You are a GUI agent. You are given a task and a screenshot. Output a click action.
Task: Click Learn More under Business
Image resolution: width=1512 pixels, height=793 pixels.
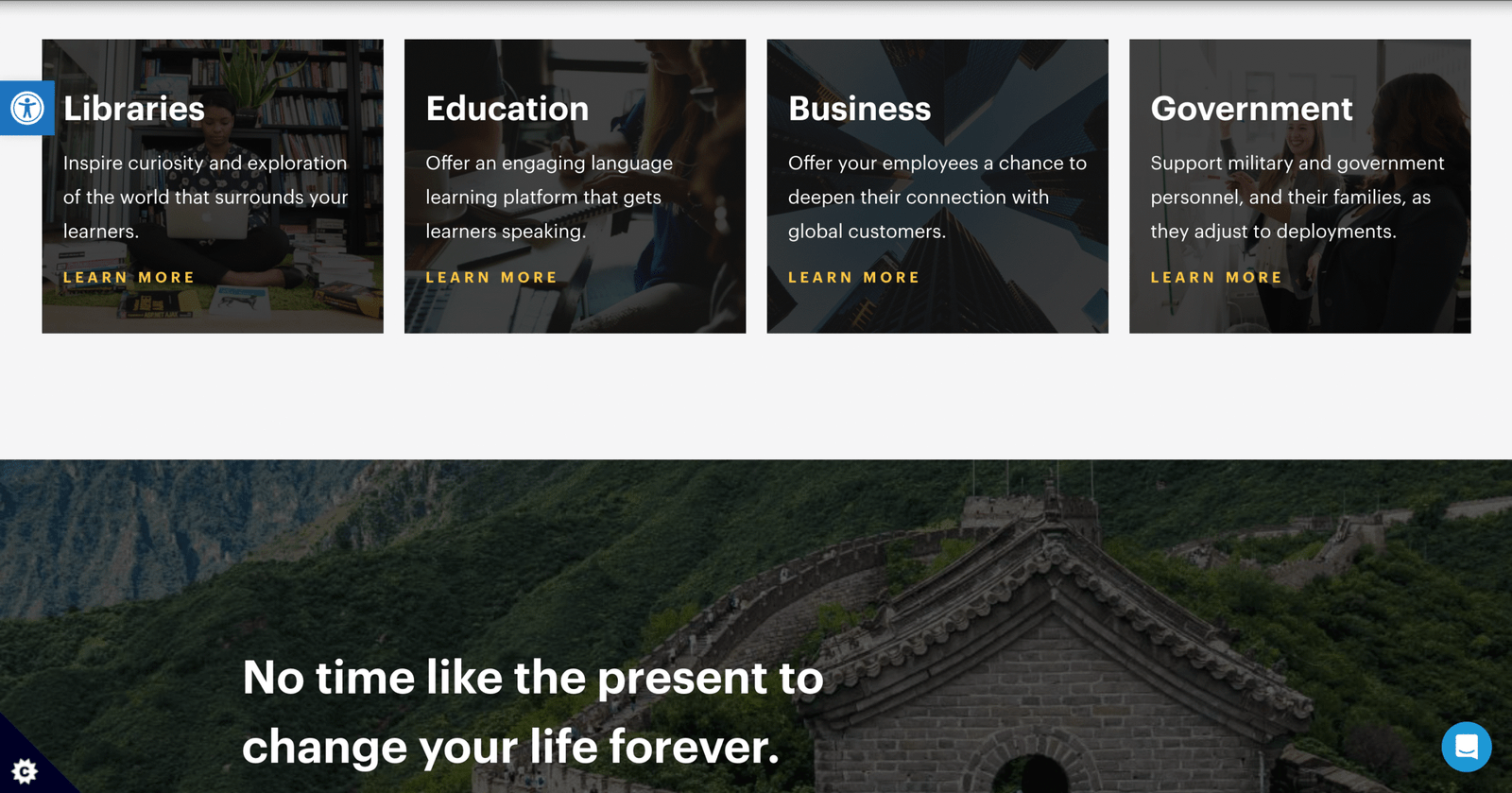pyautogui.click(x=853, y=277)
